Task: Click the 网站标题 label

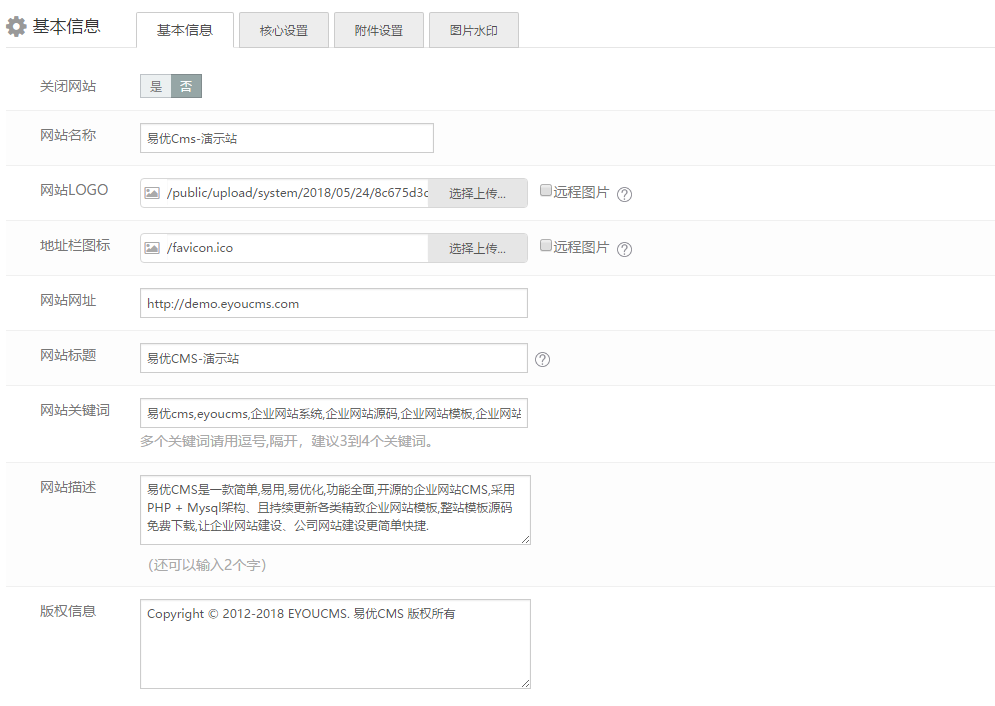Action: coord(68,355)
